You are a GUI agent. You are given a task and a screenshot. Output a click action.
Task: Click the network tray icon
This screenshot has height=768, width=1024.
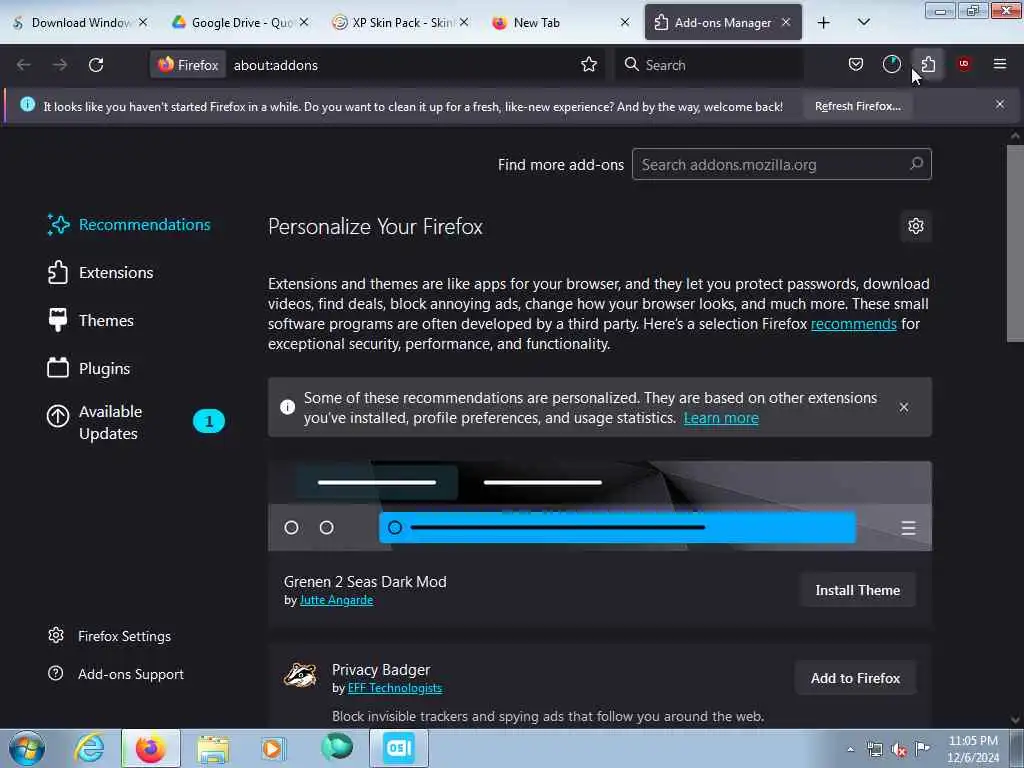(874, 749)
